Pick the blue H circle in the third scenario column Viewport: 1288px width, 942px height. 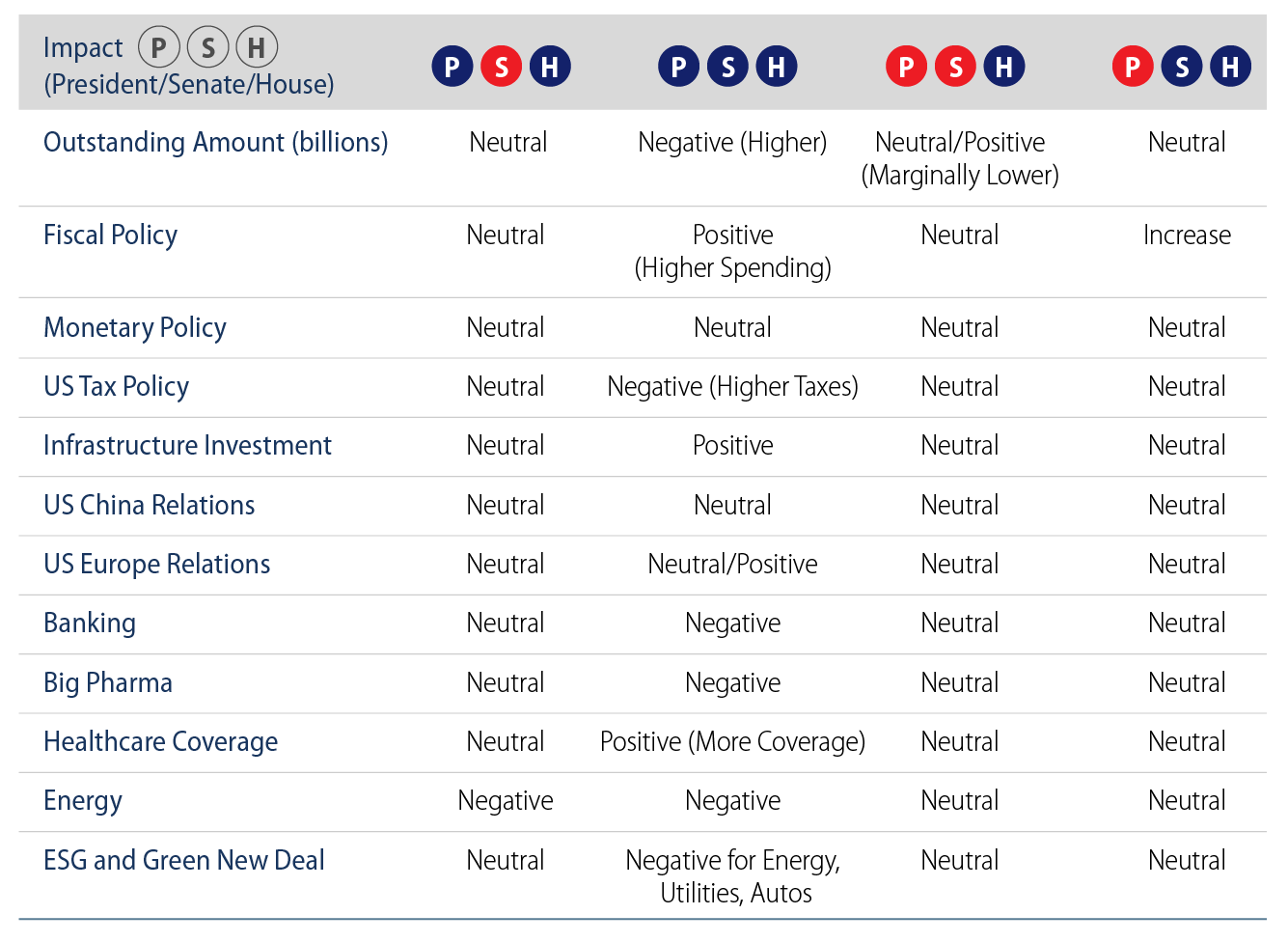(1004, 67)
